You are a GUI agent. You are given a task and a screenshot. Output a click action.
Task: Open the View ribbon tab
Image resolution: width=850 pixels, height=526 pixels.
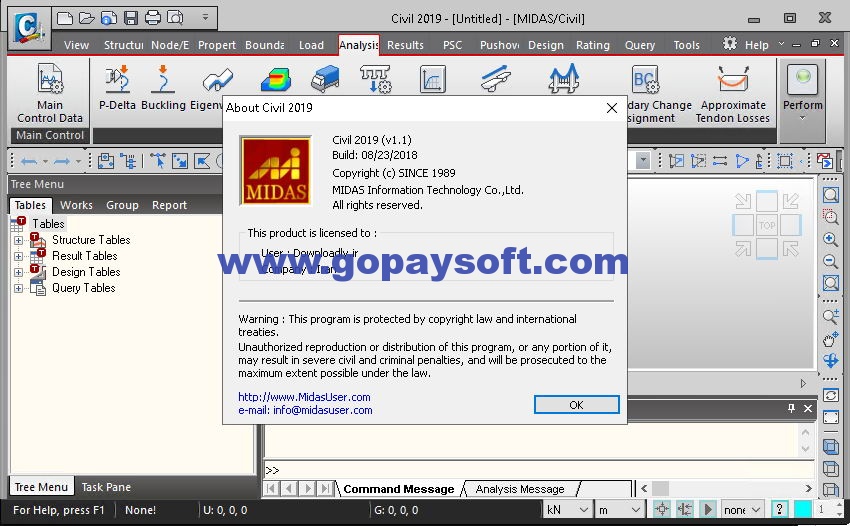(76, 45)
